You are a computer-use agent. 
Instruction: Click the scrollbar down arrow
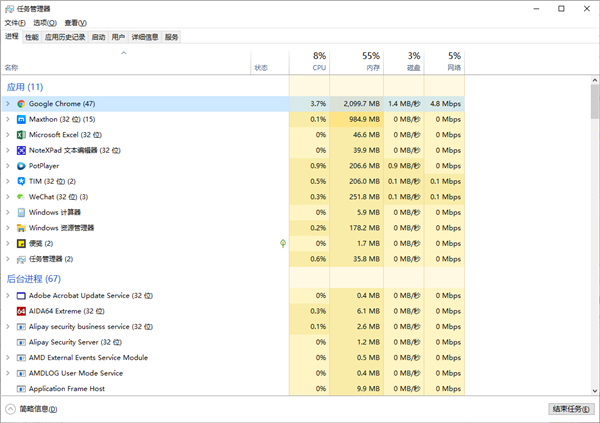594,391
